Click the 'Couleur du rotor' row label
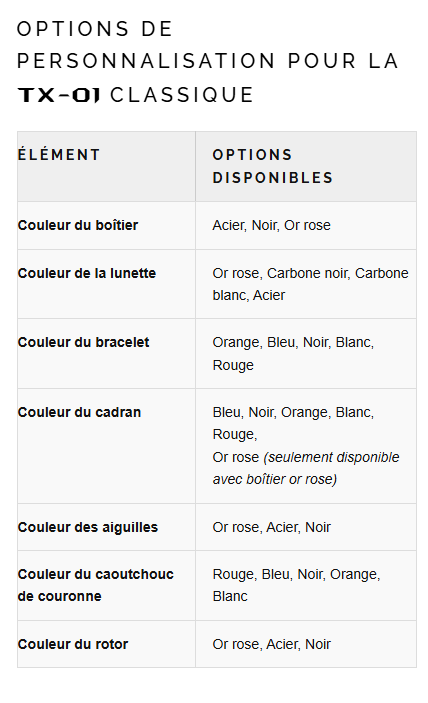Screen dimensions: 428x703 pos(73,644)
